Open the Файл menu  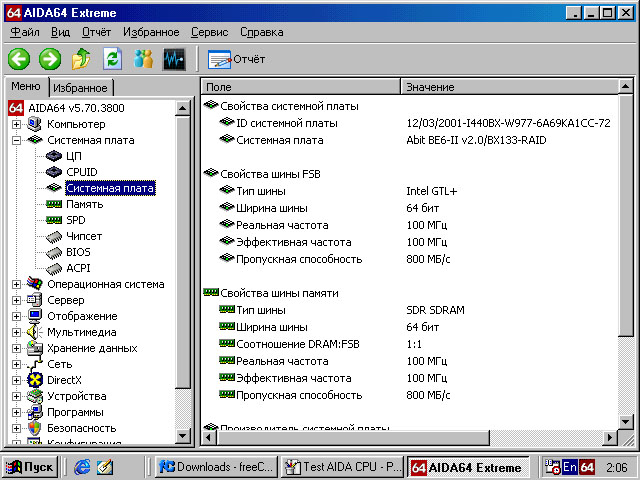pos(24,32)
